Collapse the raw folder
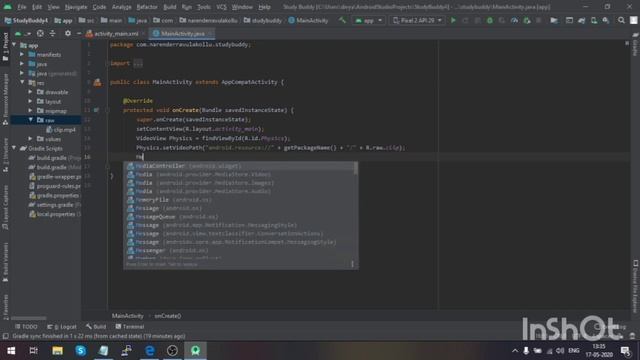Screen dimensions: 640x360 [x=31, y=120]
